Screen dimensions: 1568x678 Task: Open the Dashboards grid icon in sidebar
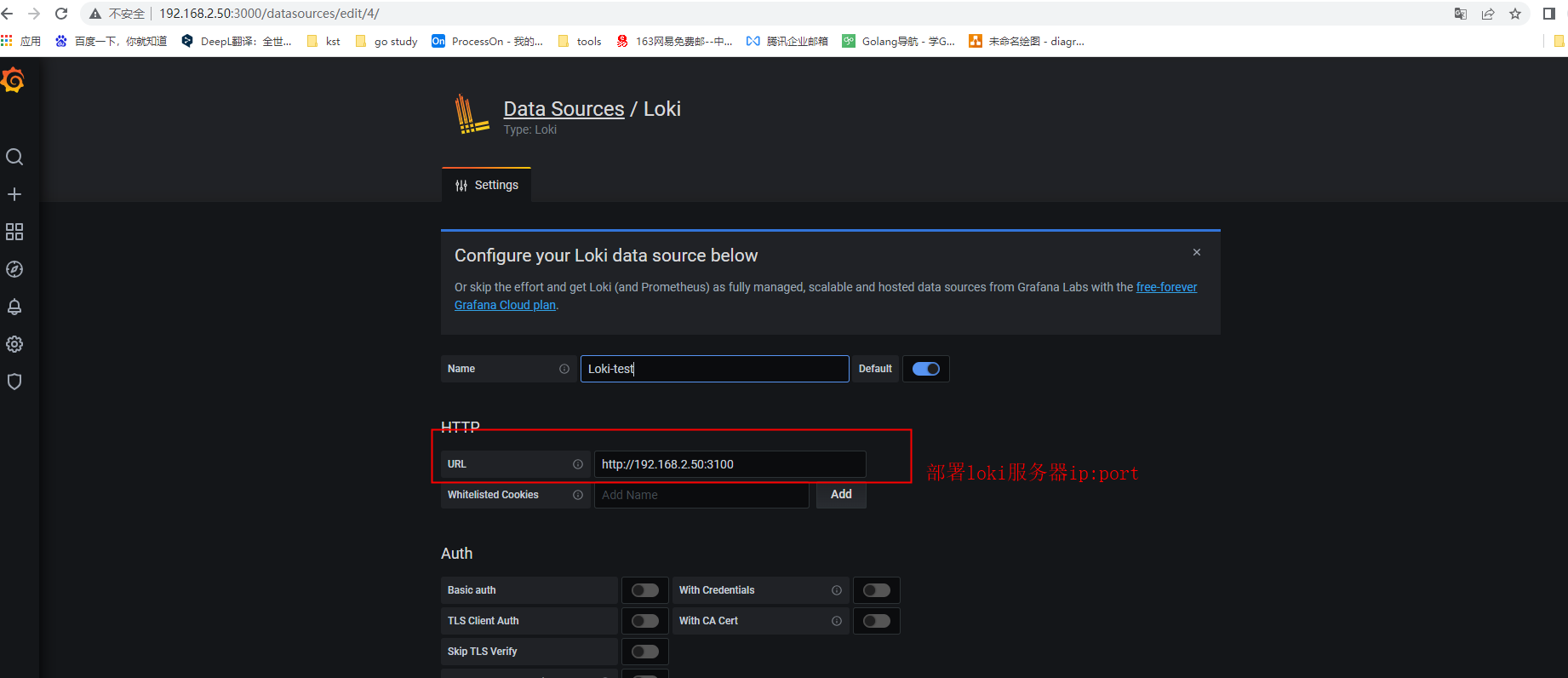pyautogui.click(x=14, y=232)
